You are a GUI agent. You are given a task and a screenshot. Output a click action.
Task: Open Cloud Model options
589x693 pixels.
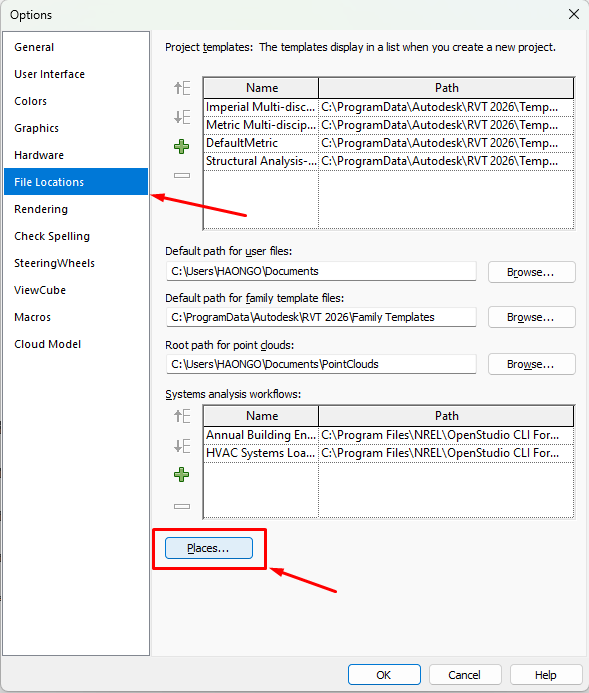pos(76,343)
